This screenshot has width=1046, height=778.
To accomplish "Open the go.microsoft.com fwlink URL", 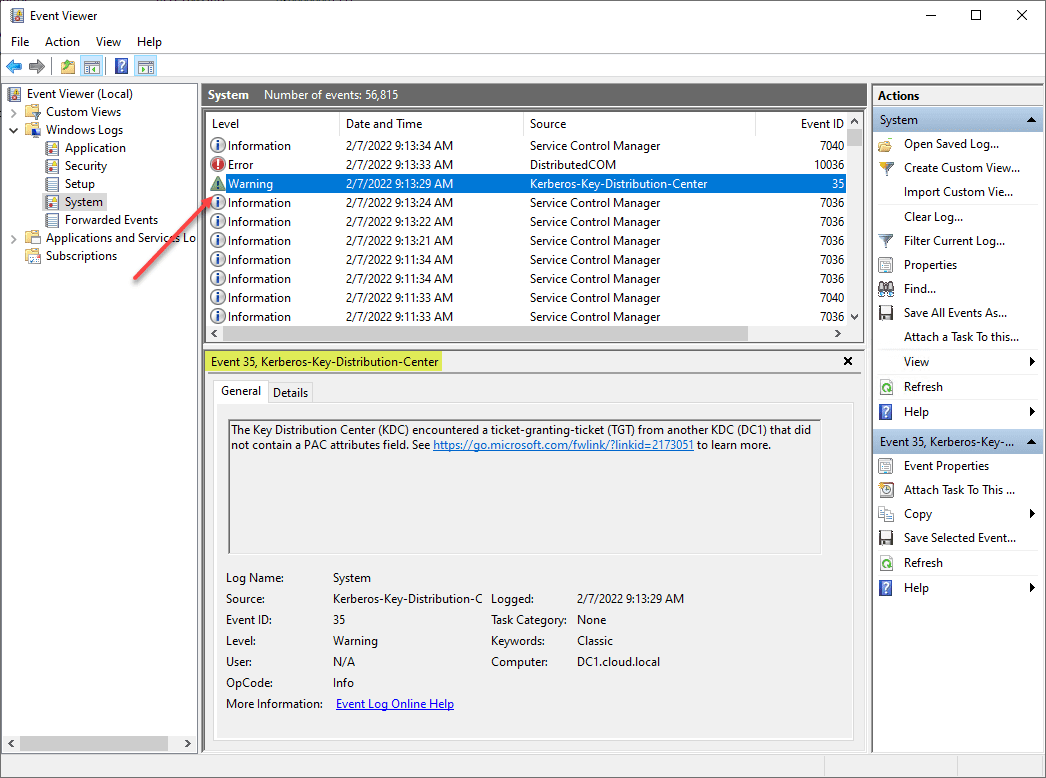I will click(563, 445).
